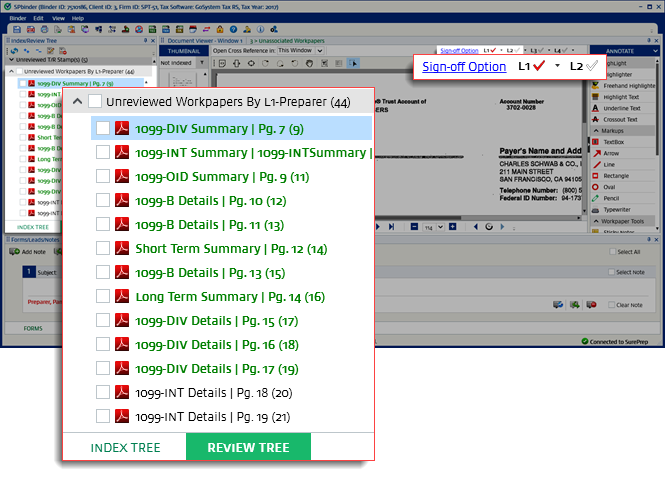Collapse Unreviewed Workpapers By L1-Preparer group
This screenshot has height=484, width=665.
[x=77, y=102]
